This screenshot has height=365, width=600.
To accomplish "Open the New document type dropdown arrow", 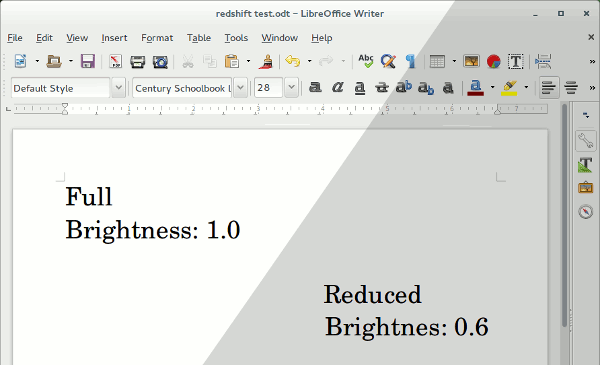I will pos(37,61).
